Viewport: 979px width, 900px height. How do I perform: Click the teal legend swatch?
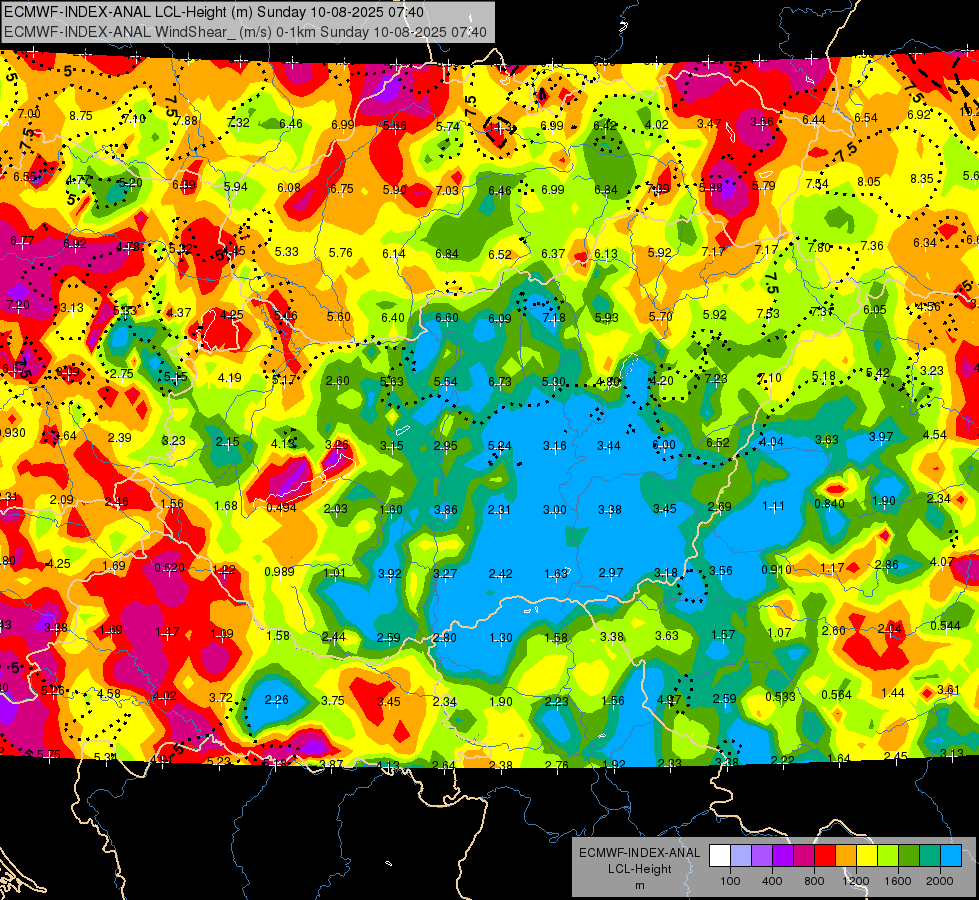point(929,856)
